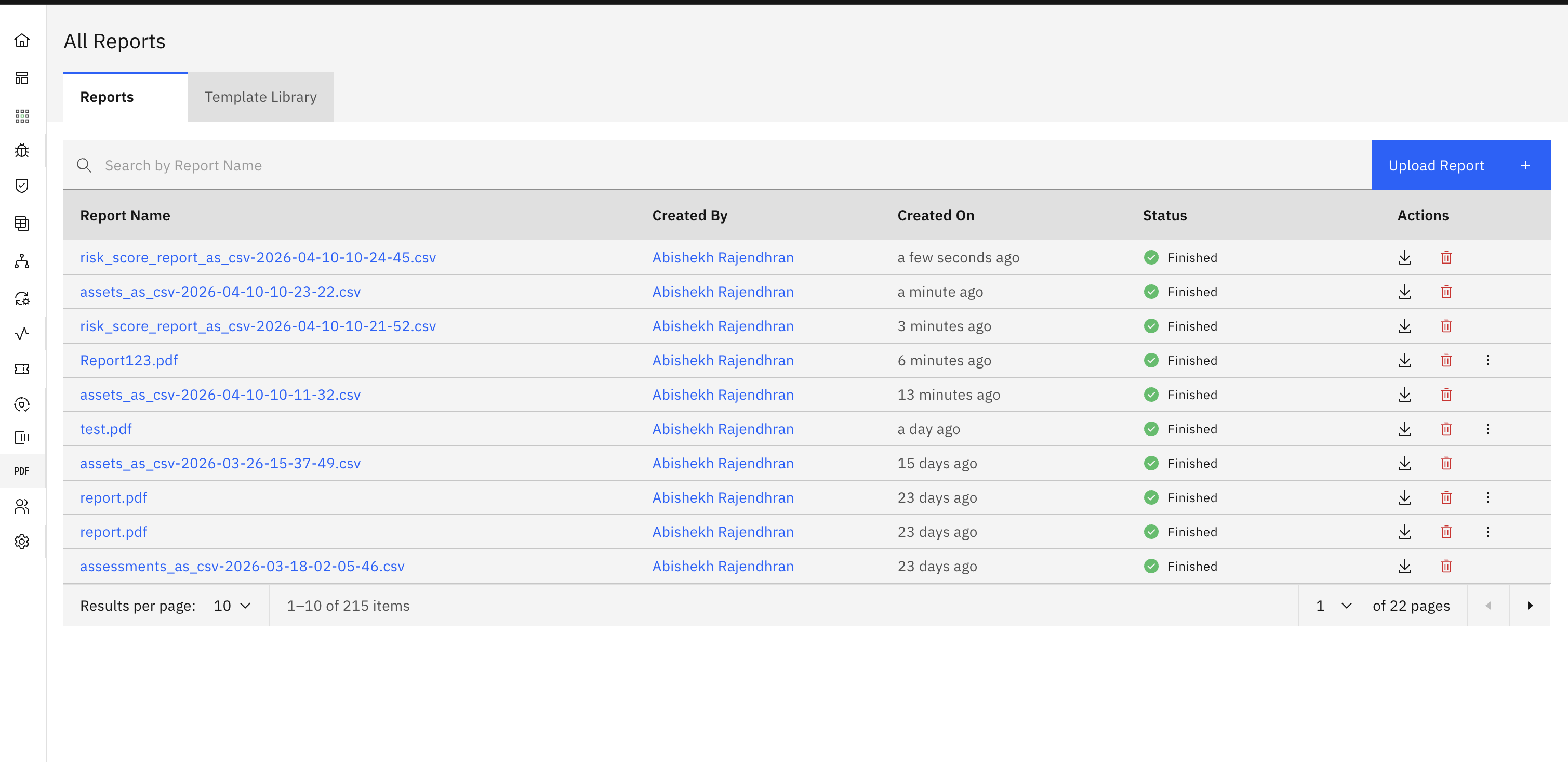Delete the first risk_score_report csv entry
The height and width of the screenshot is (762, 1568).
1446,257
